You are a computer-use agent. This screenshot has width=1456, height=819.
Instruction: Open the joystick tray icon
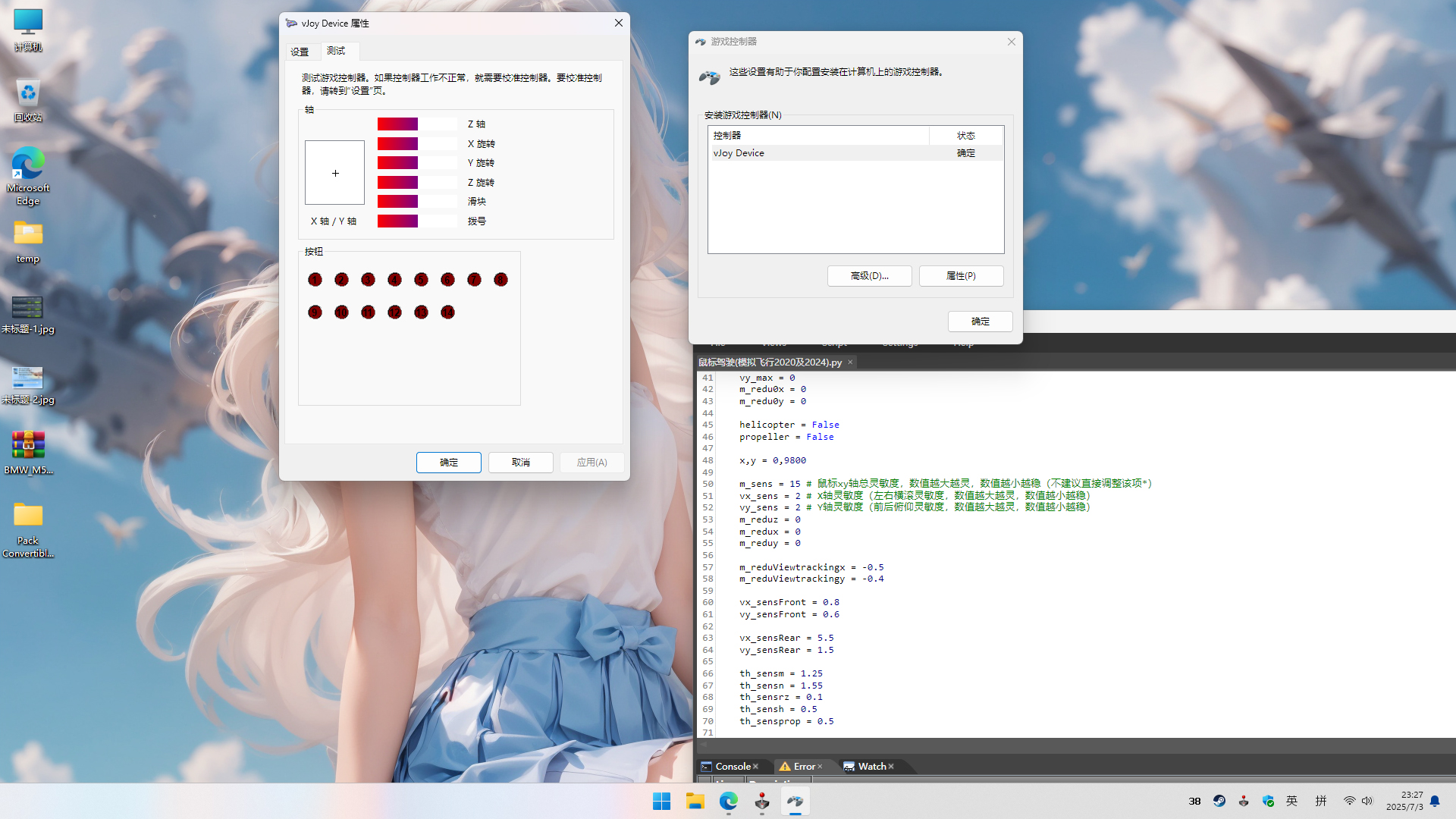click(x=1244, y=801)
